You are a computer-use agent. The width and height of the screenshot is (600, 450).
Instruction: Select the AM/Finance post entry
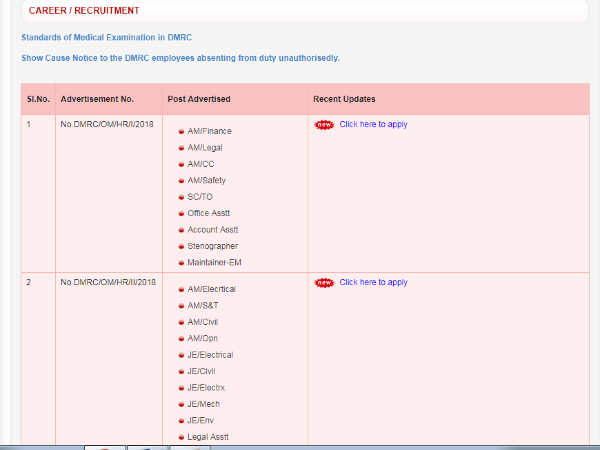pos(209,131)
